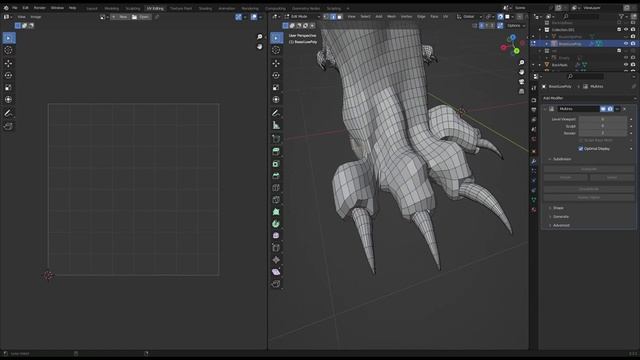Toggle Optimal Display checkbox
The width and height of the screenshot is (640, 360).
pyautogui.click(x=580, y=149)
